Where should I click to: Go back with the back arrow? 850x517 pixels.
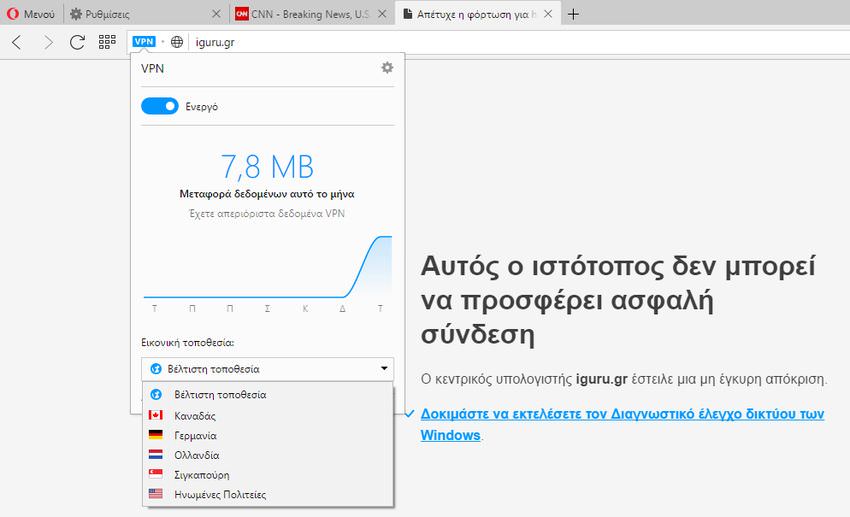pyautogui.click(x=17, y=42)
